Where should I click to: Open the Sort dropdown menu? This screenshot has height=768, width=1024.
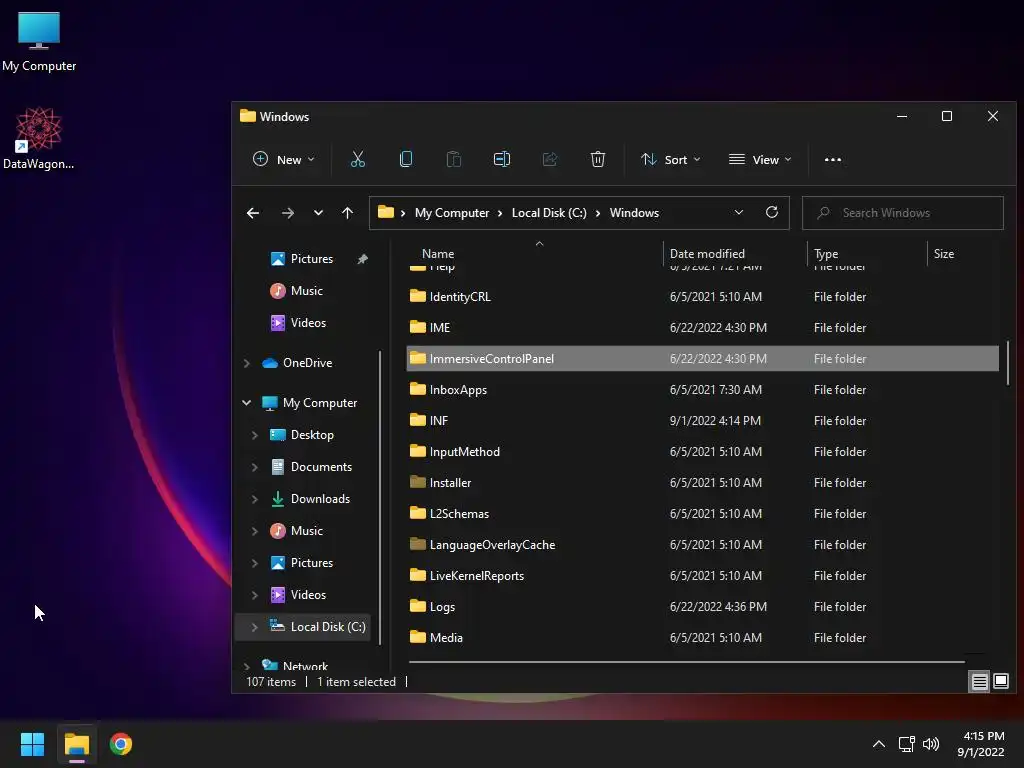pos(671,159)
